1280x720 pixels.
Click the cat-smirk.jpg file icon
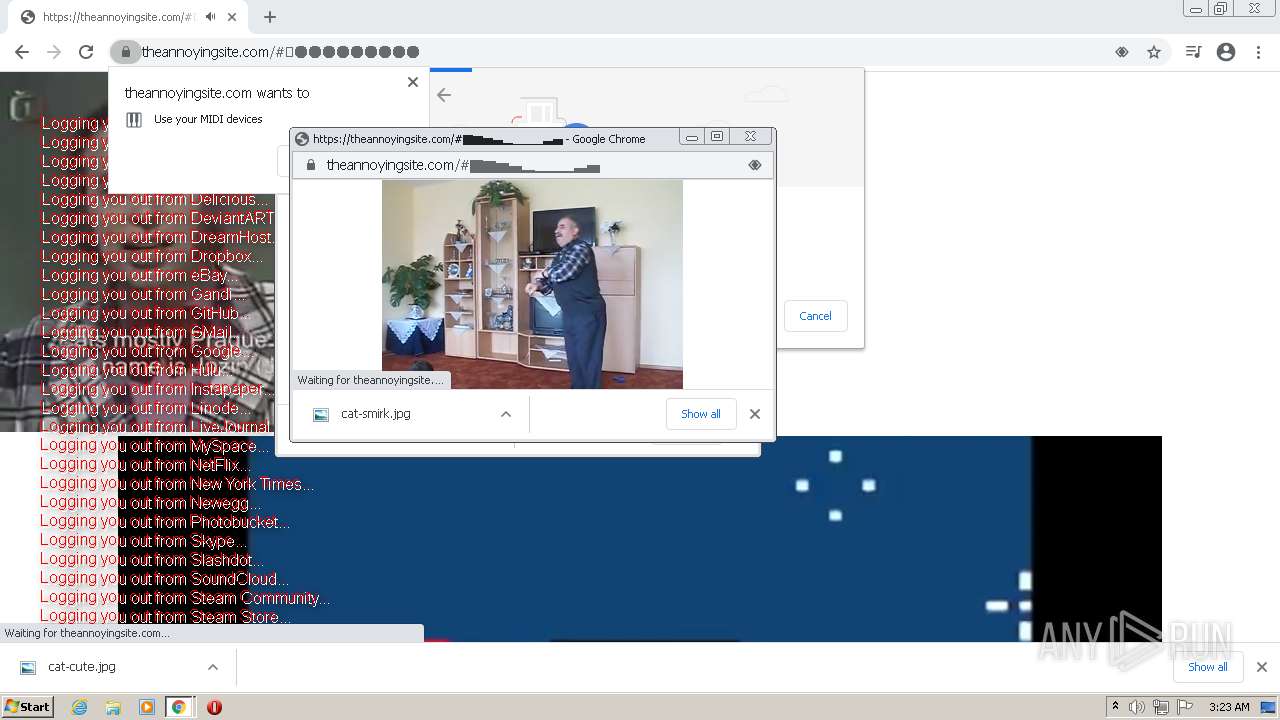pyautogui.click(x=321, y=414)
